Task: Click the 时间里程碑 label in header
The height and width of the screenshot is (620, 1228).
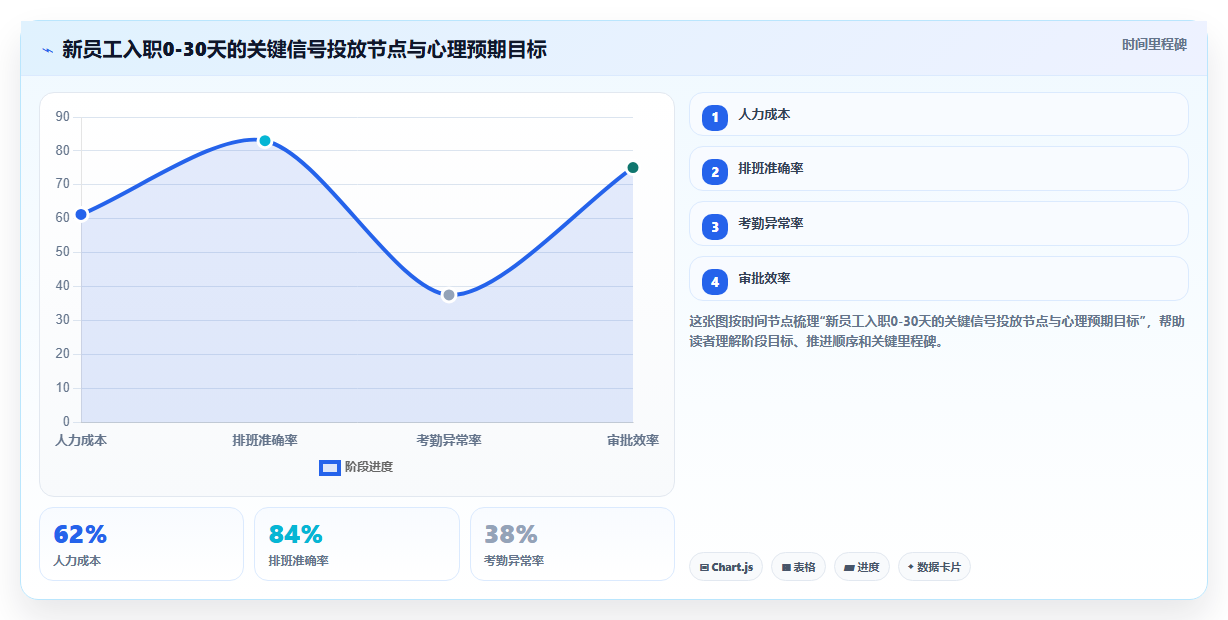Action: coord(1154,44)
